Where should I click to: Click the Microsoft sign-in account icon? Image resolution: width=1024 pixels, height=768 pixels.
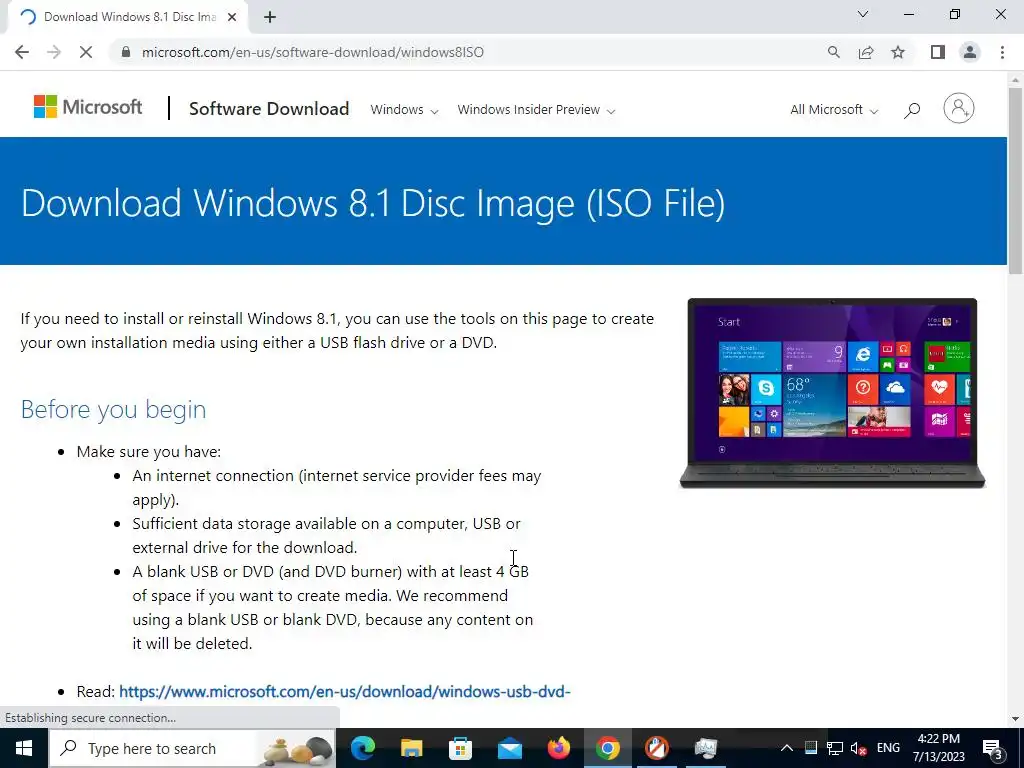959,108
